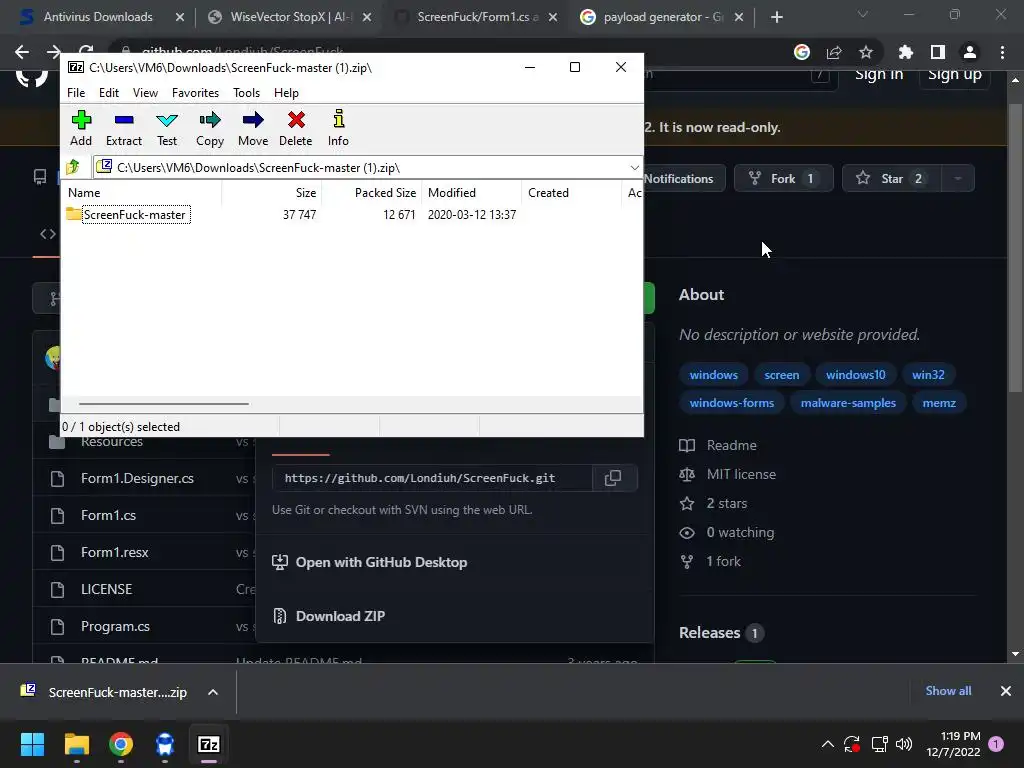Open Chrome extensions puzzle icon
Viewport: 1024px width, 768px height.
(906, 52)
